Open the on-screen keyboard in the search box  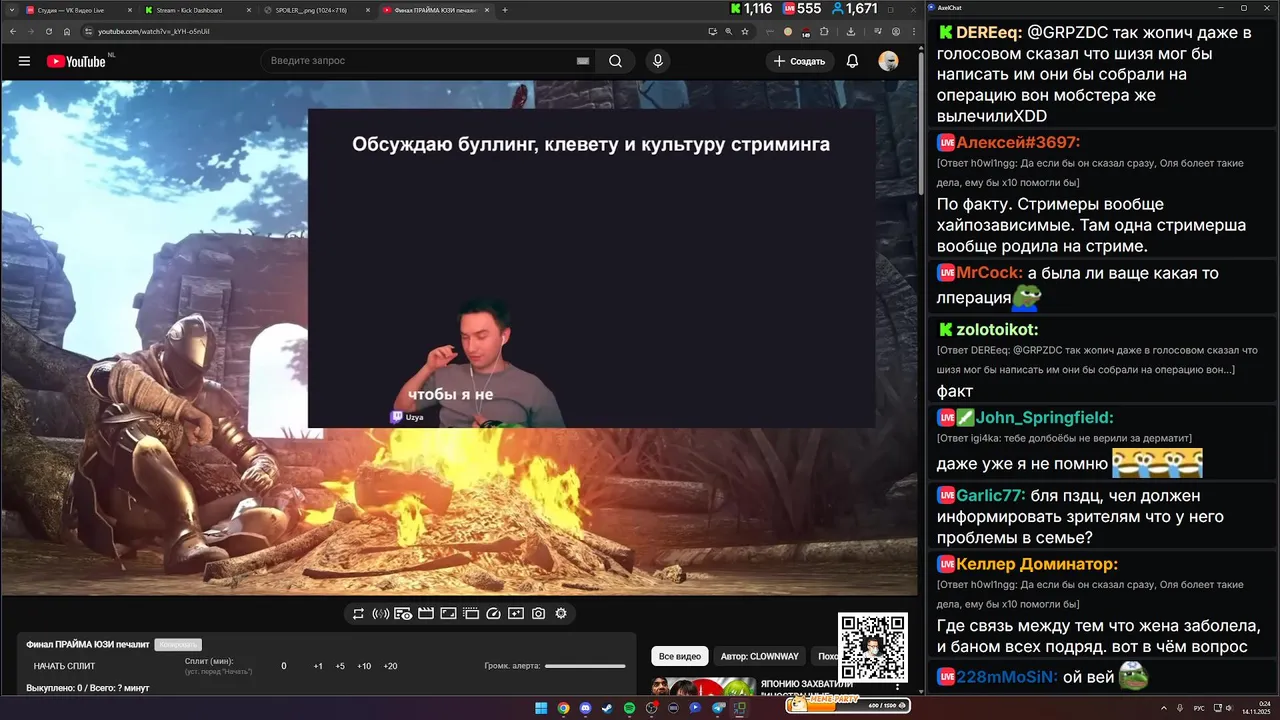(583, 61)
